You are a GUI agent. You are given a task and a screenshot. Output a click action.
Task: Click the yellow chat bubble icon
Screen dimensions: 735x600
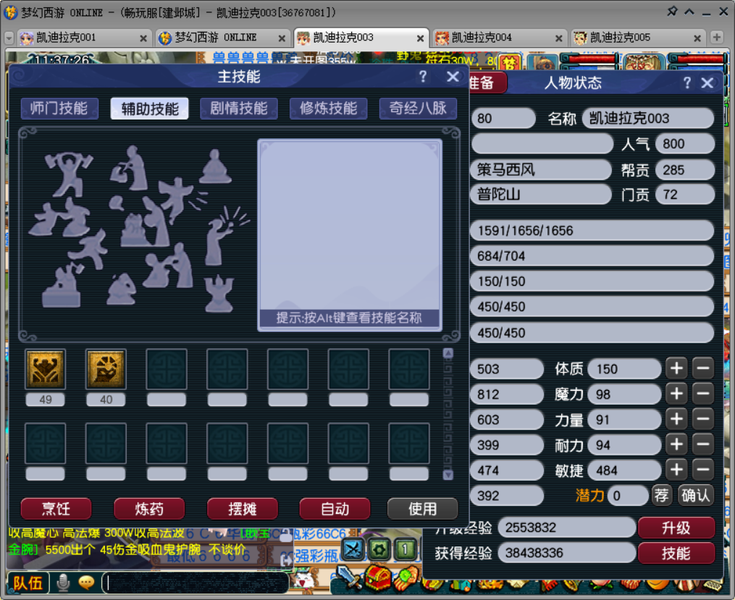[x=86, y=583]
